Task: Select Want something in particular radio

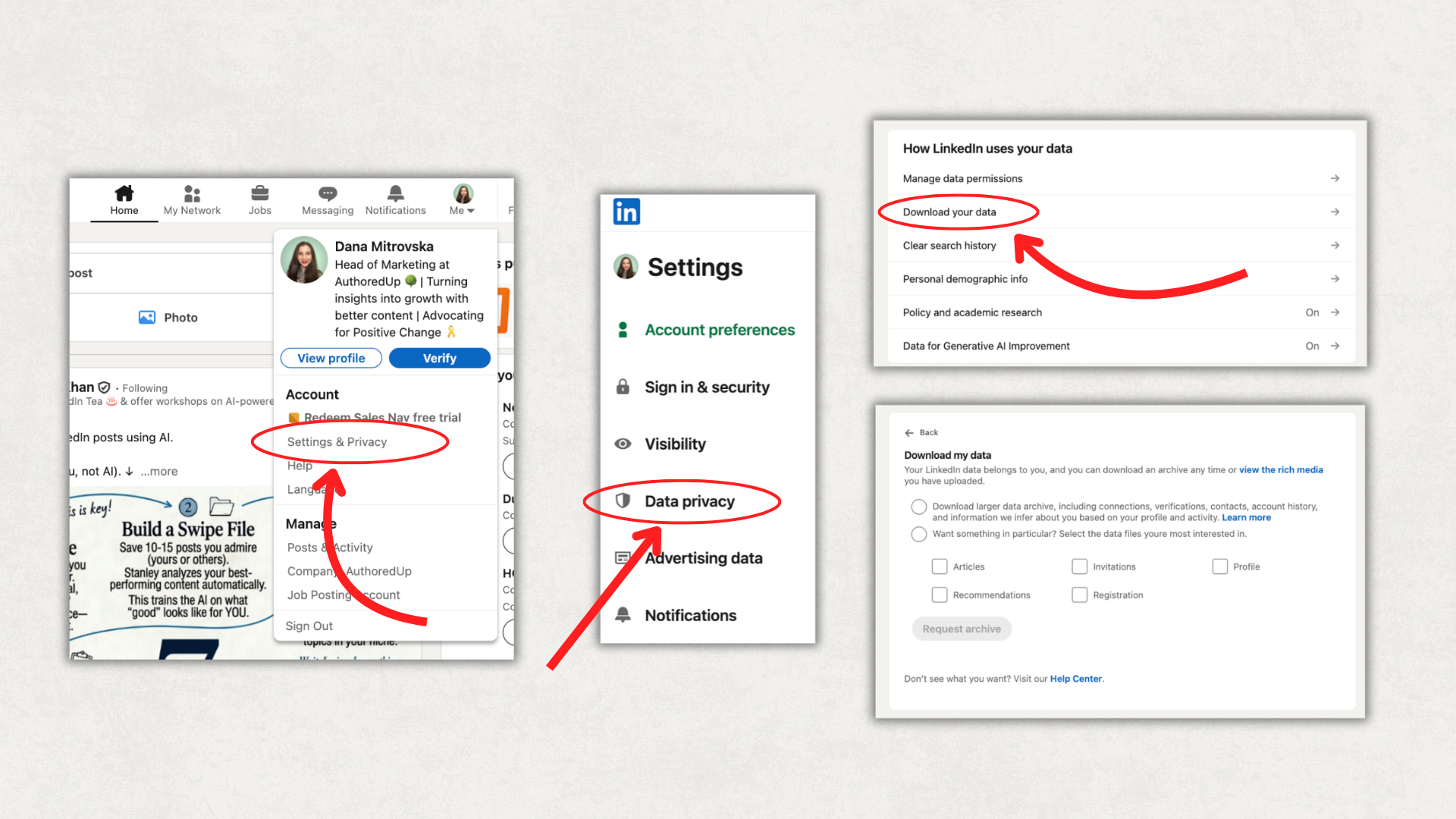Action: click(919, 534)
